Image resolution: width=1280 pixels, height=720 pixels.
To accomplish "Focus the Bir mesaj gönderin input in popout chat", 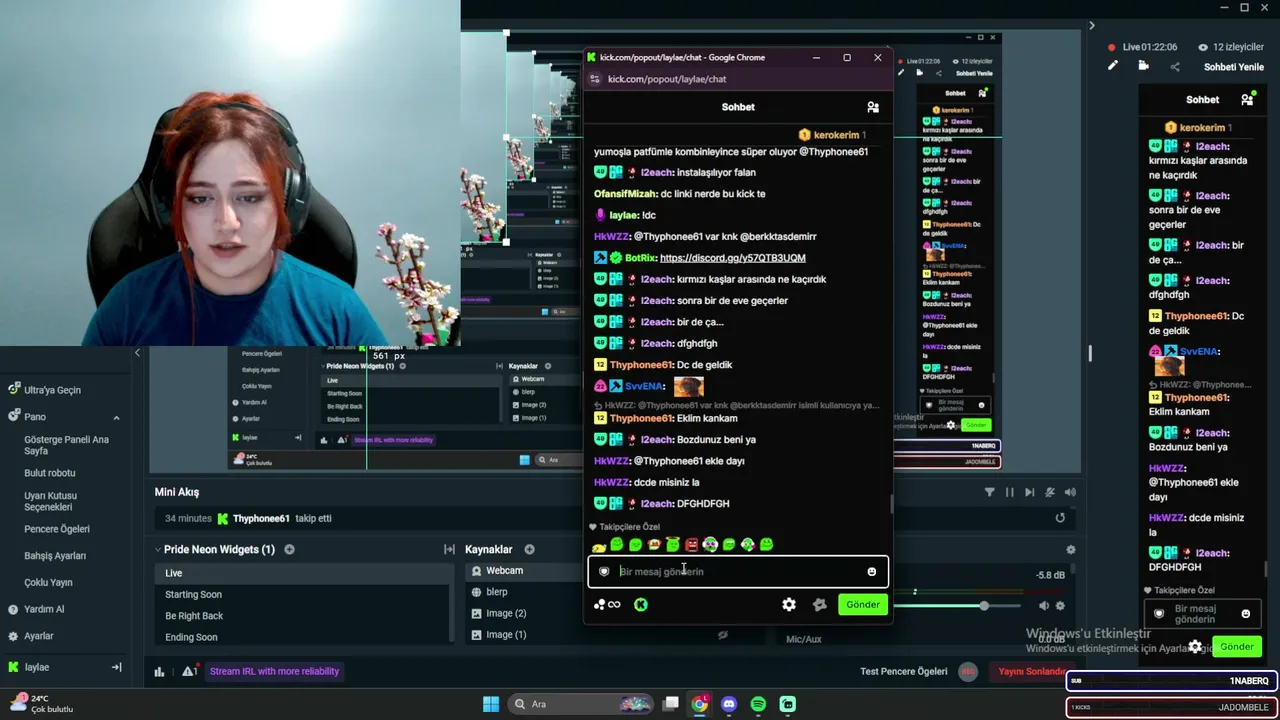I will pos(738,572).
